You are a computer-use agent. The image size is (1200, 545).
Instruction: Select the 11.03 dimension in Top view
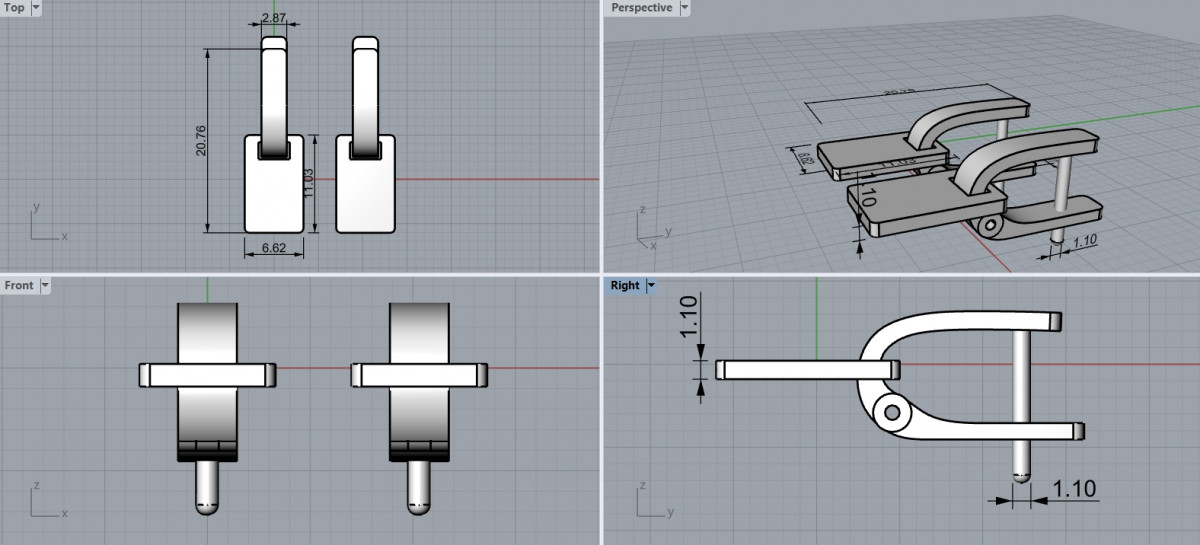309,183
